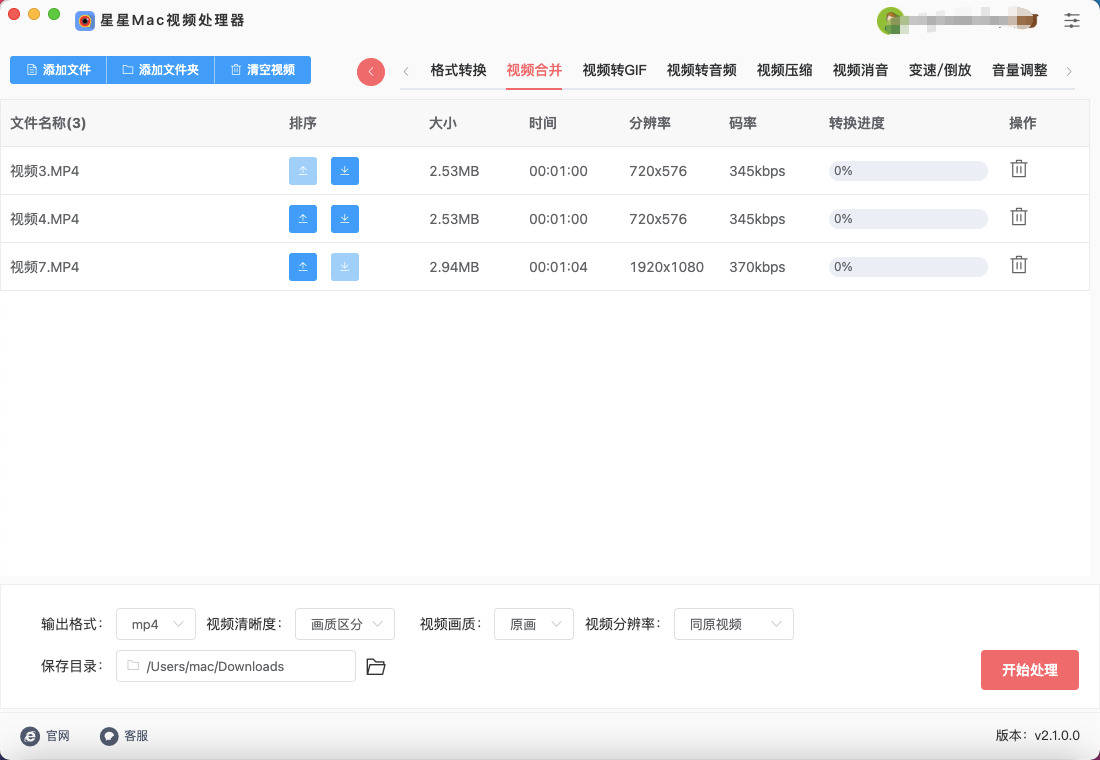Move 视频7.MP4 up in order
The image size is (1100, 760).
(x=303, y=267)
